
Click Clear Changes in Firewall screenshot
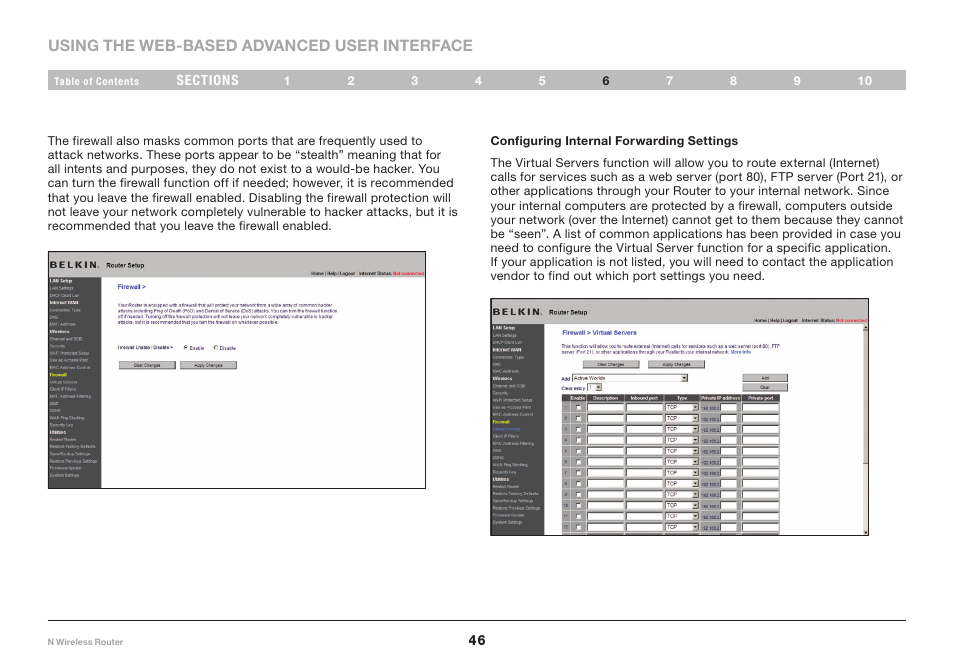click(147, 365)
